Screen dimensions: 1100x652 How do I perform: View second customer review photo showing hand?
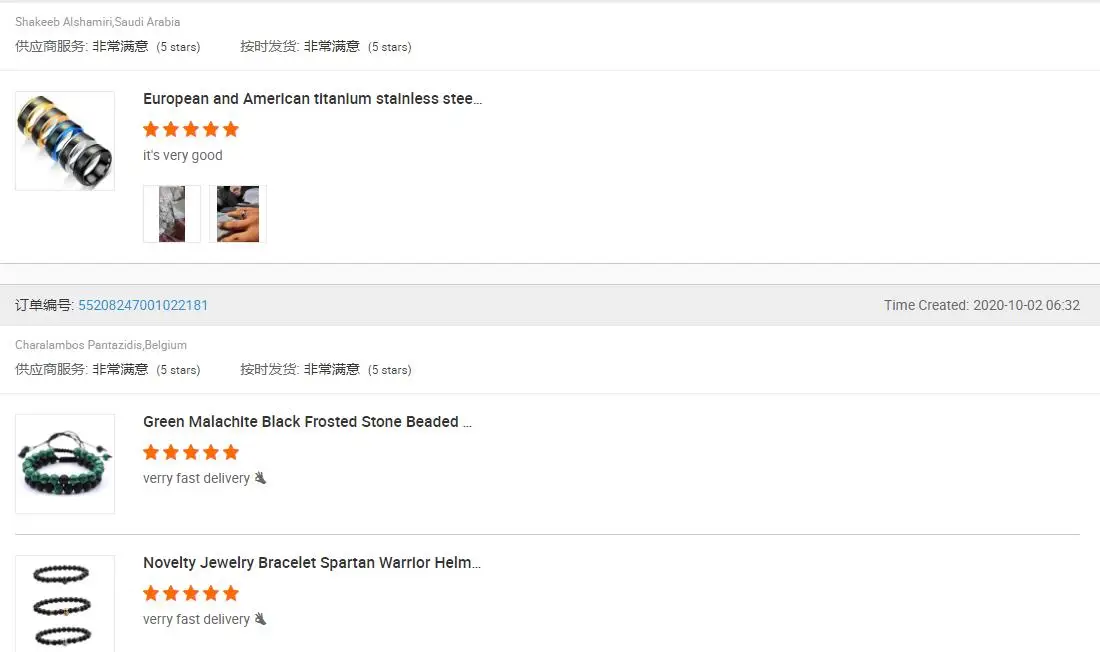238,214
